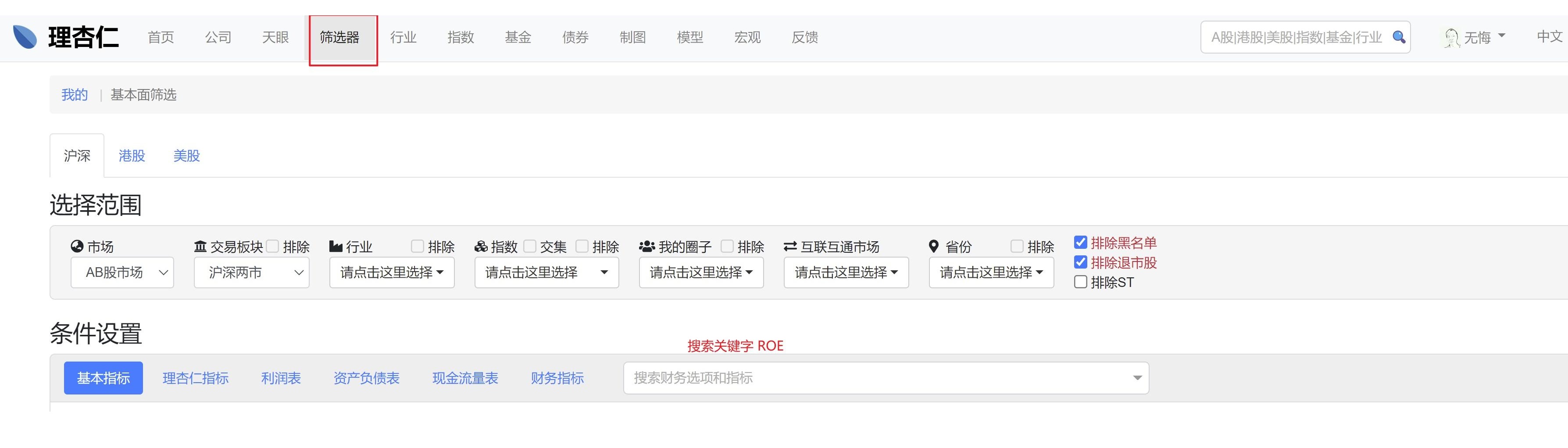Uncheck the 排除黑名单 checkbox
Image resolution: width=1568 pixels, height=448 pixels.
coord(1080,242)
